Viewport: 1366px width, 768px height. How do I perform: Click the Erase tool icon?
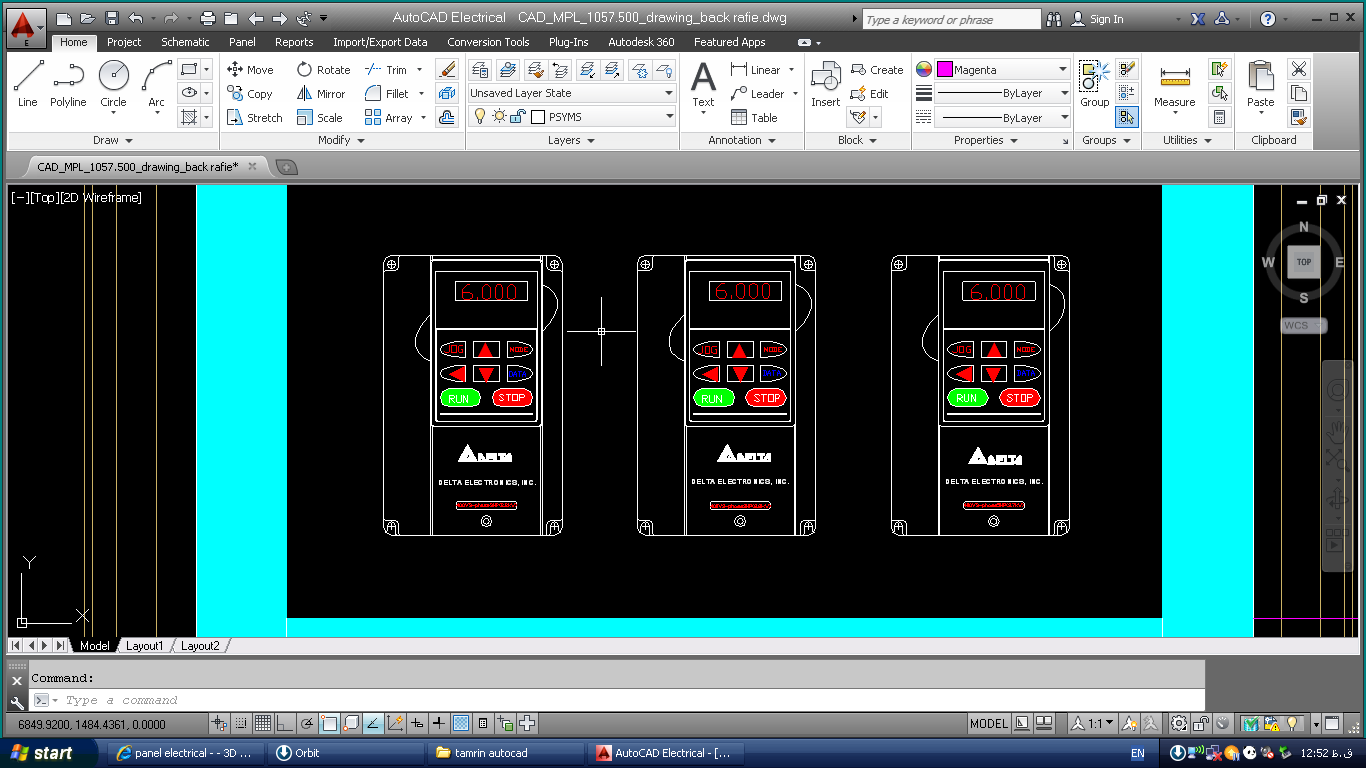(x=447, y=69)
